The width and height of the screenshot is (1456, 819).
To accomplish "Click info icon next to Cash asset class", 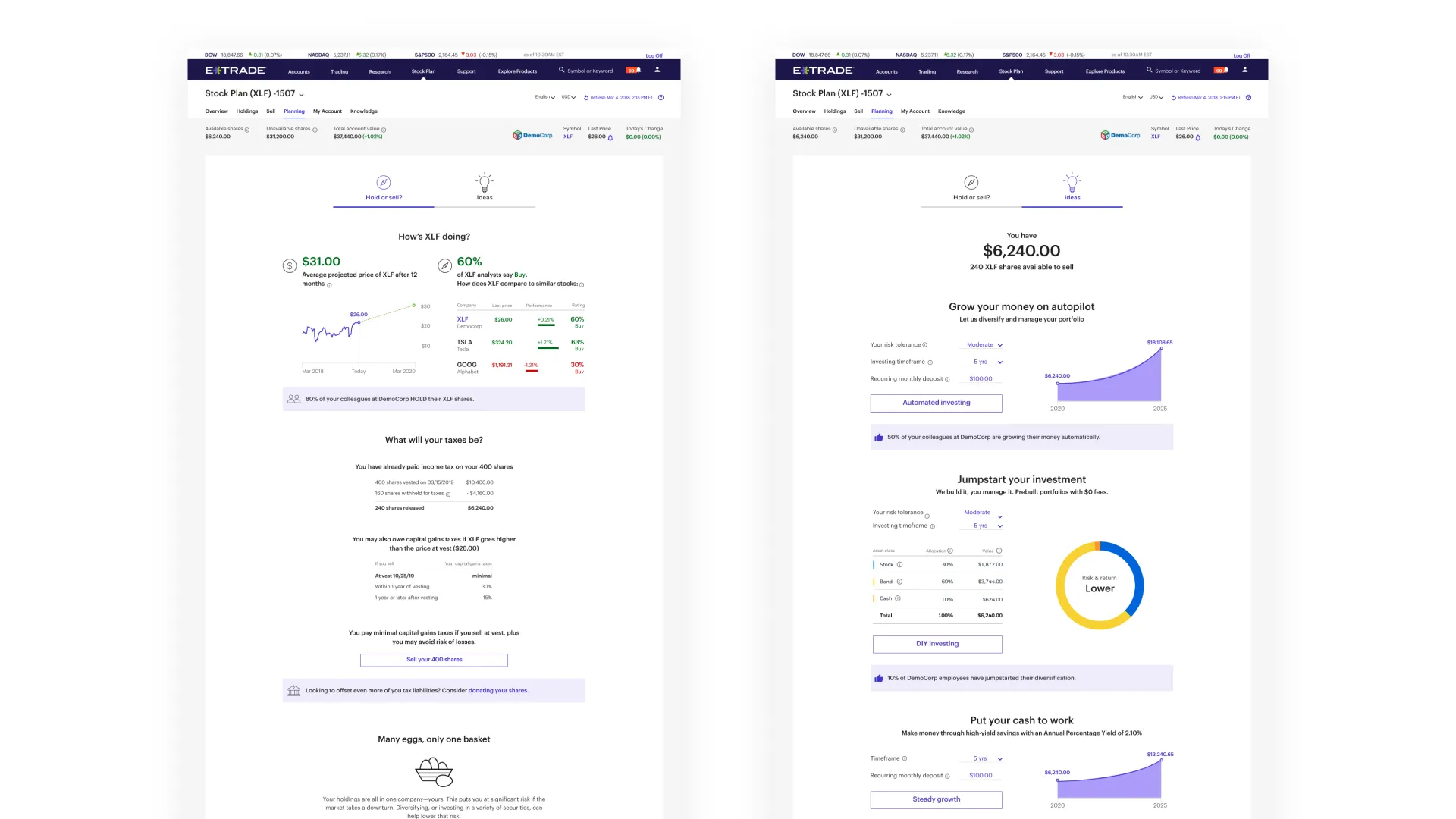I will 898,598.
